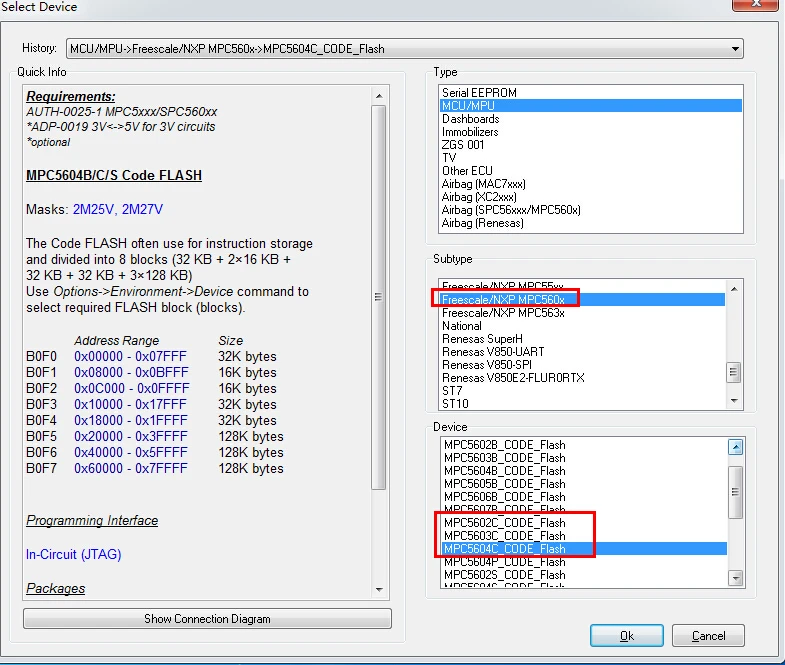Select MCU/MPU in Type list

pos(591,106)
